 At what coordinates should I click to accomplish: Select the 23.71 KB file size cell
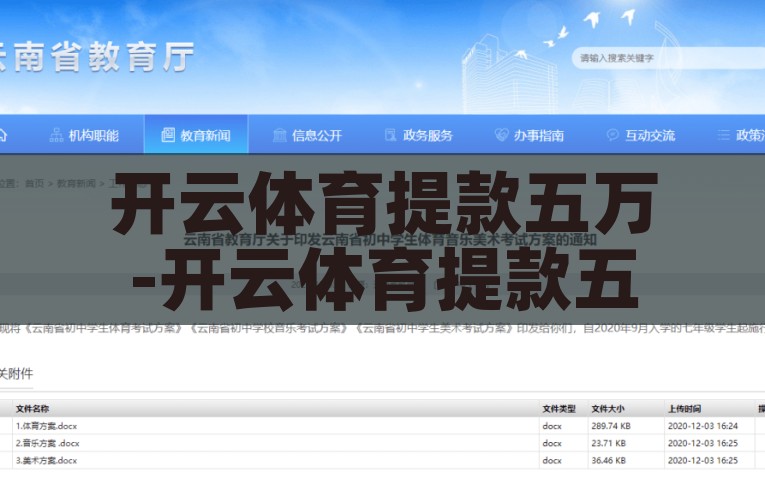[x=609, y=443]
